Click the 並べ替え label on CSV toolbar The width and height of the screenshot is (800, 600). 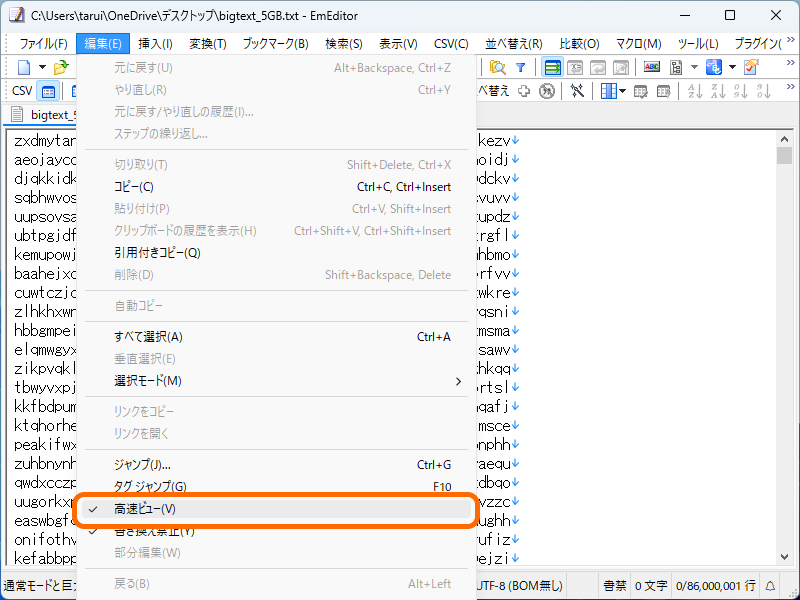point(493,91)
